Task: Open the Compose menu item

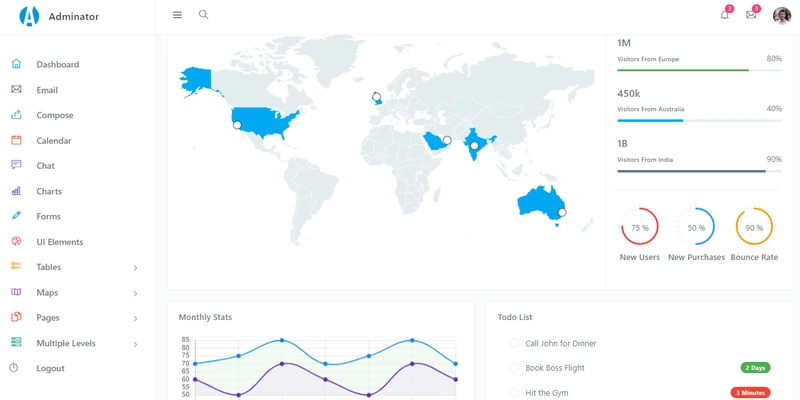Action: (55, 115)
